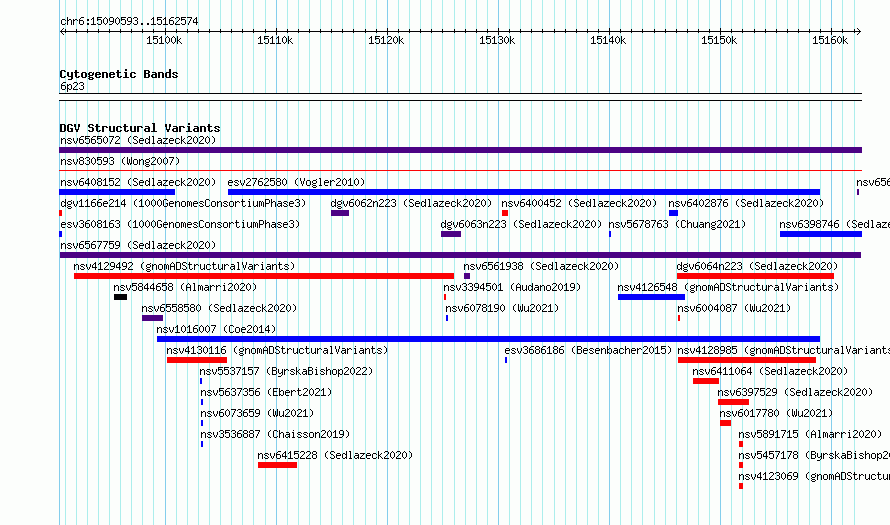Open the esv3608163 label link

[180, 224]
